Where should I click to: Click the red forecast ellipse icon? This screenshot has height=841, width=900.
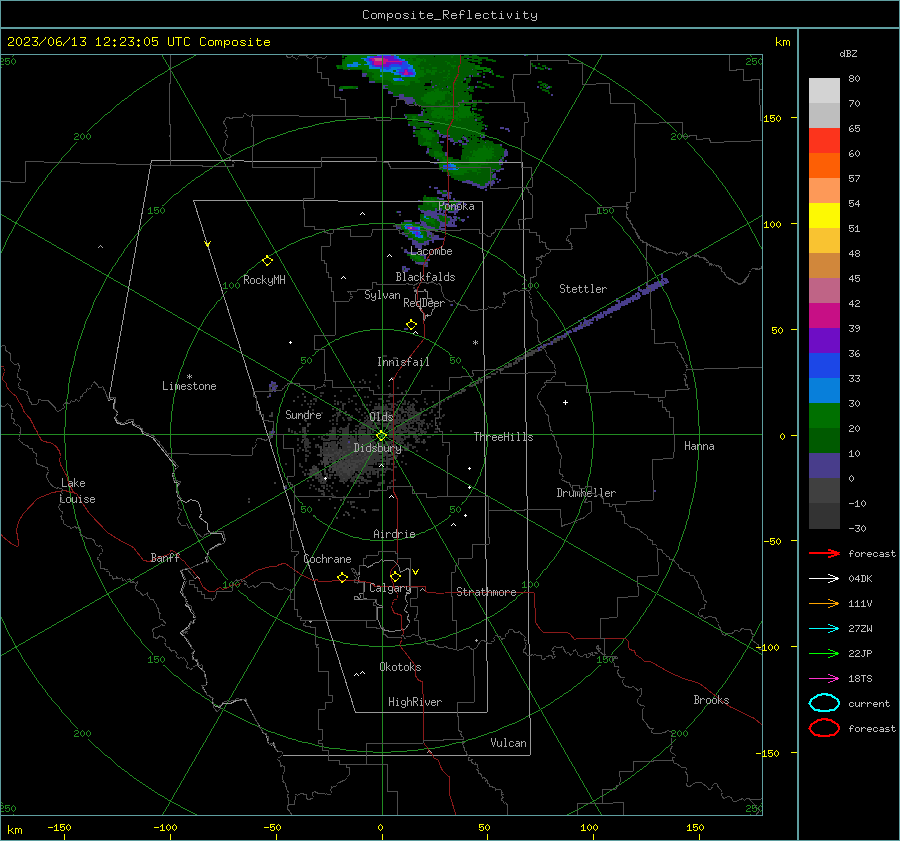pyautogui.click(x=824, y=728)
